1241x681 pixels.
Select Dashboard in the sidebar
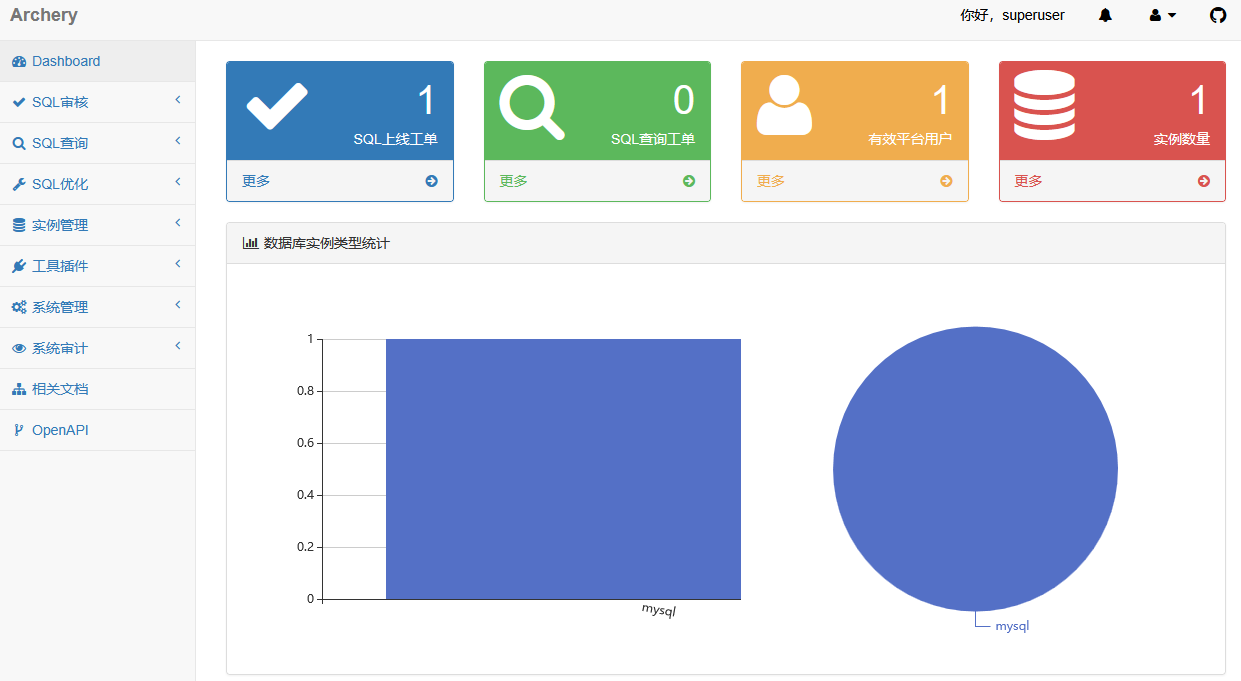[x=97, y=61]
